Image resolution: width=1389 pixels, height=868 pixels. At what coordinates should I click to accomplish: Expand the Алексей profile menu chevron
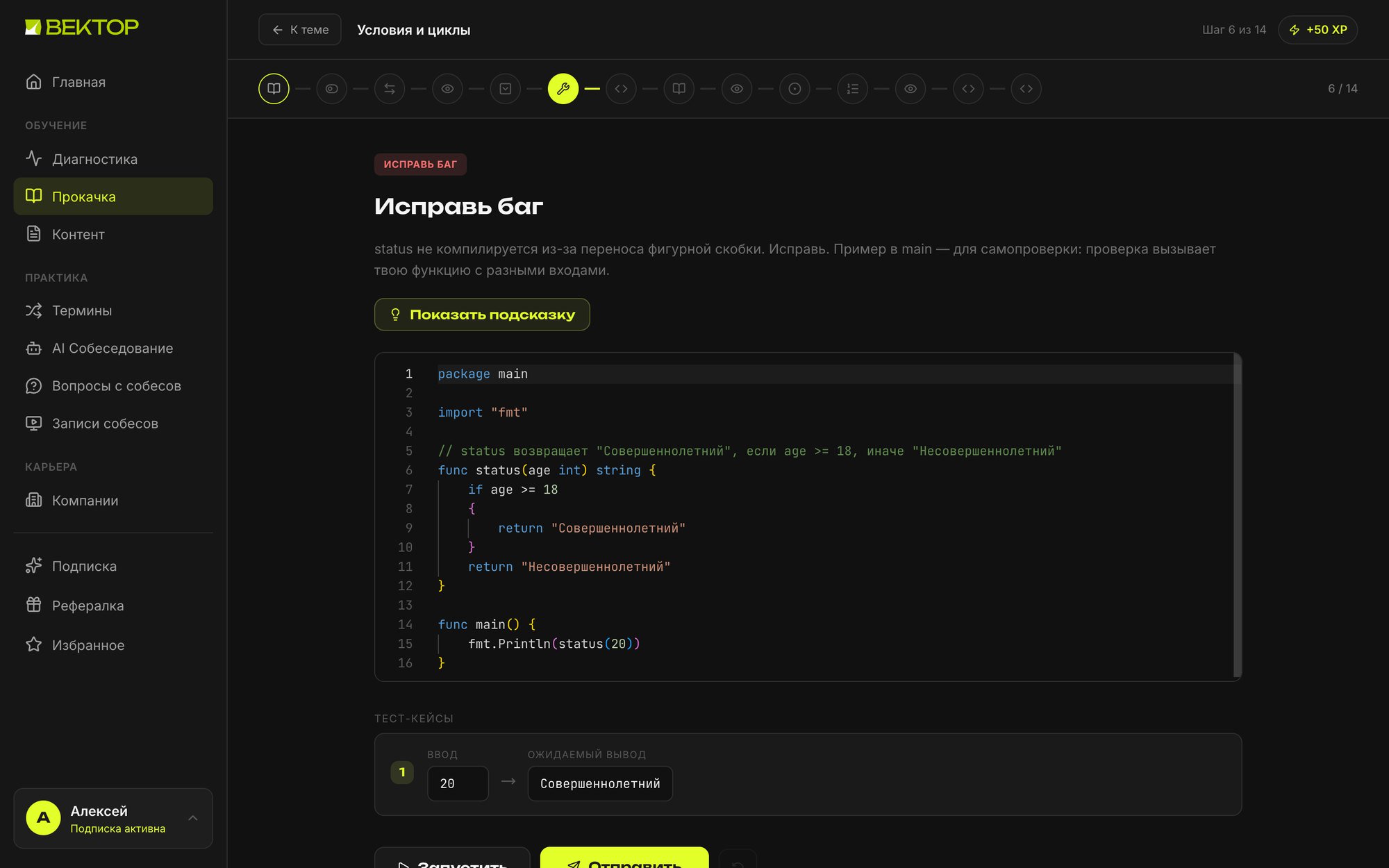(x=193, y=818)
